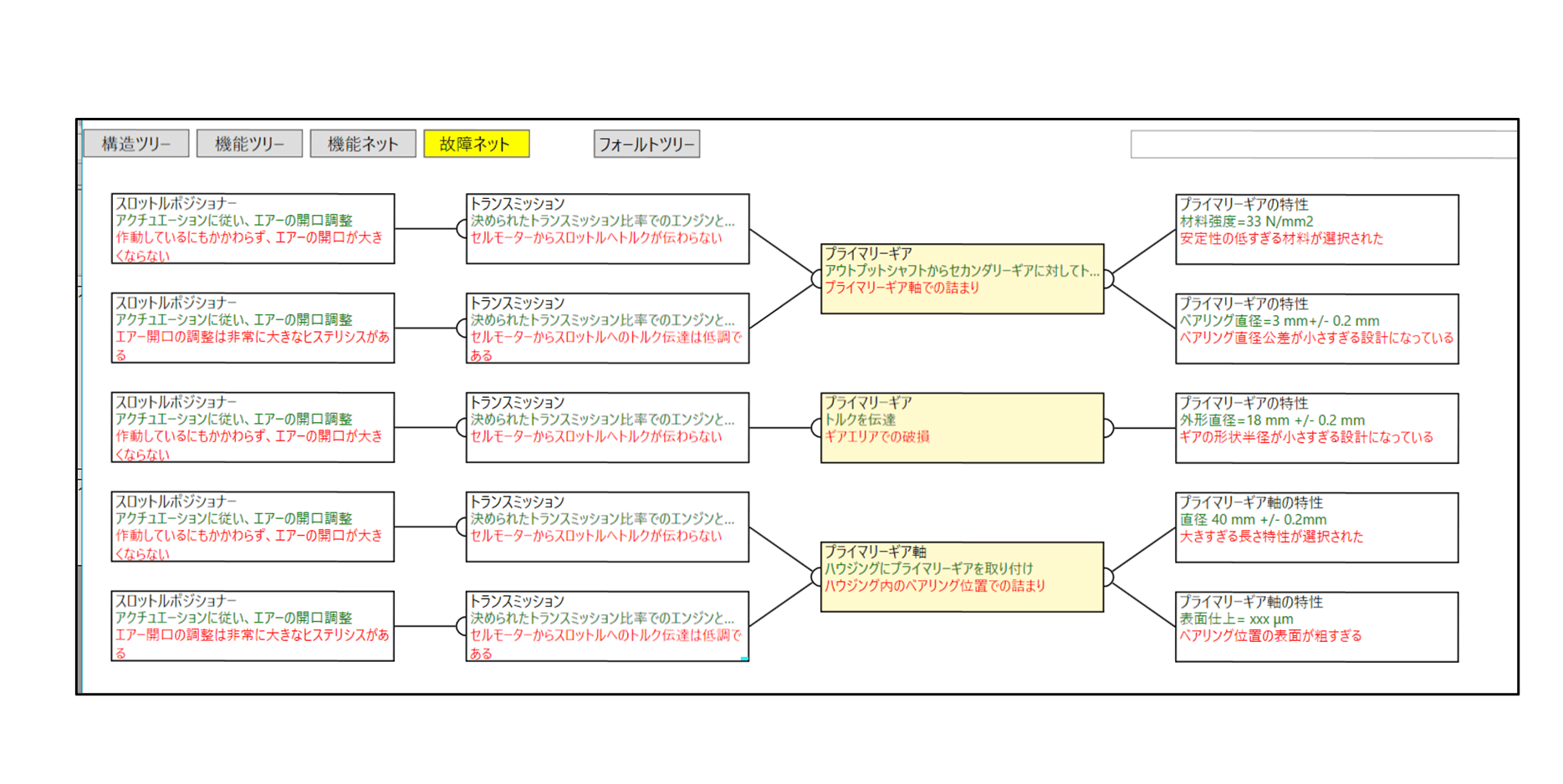Focus the empty search field at top right
This screenshot has height=784, width=1563.
tap(1323, 144)
